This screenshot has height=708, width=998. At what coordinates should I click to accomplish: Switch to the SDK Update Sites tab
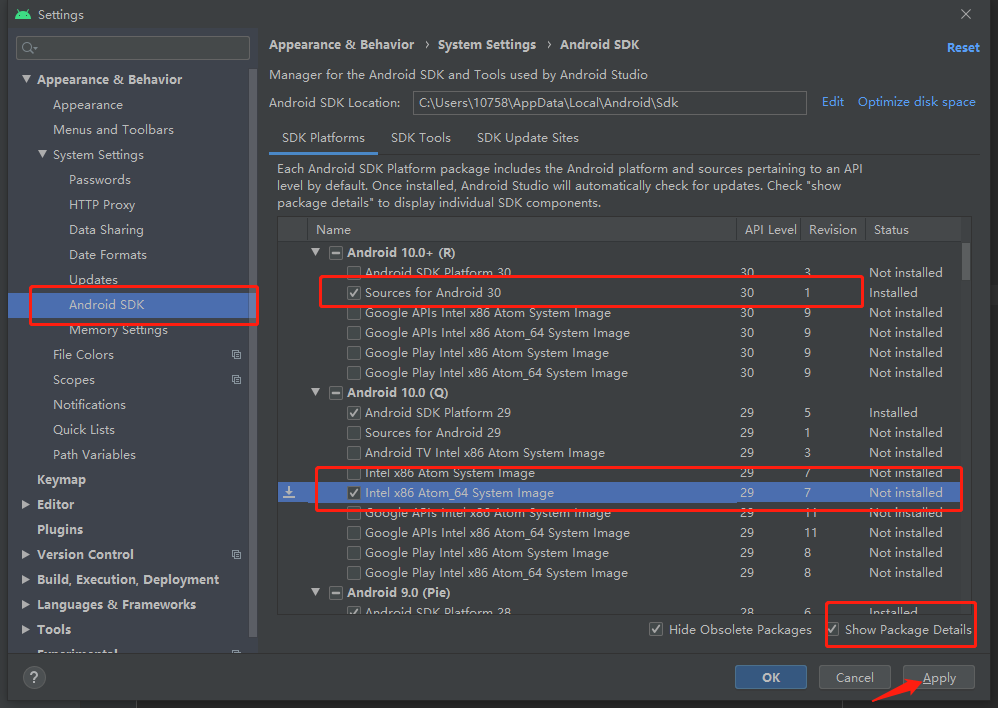(x=528, y=138)
